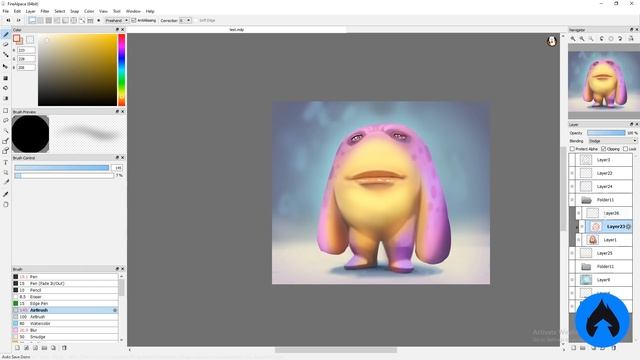Float the Color panel with its pin icon
Image resolution: width=640 pixels, height=360 pixels.
(117, 30)
